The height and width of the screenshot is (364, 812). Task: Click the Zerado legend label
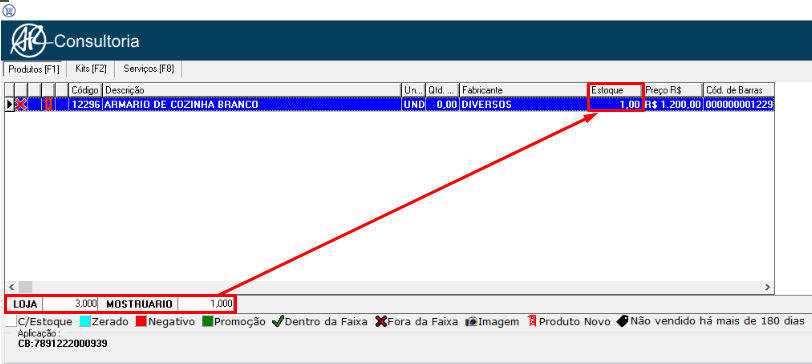(110, 322)
